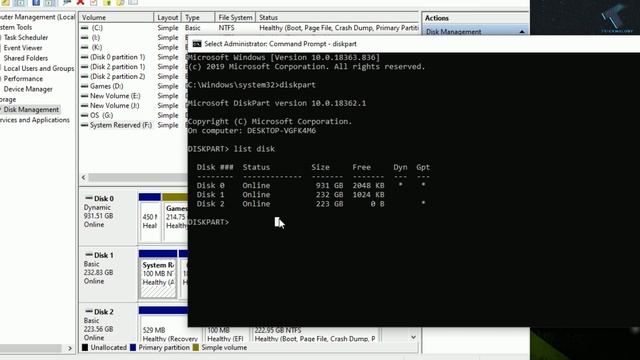Select the Games partition on Disk 0

coord(175,218)
